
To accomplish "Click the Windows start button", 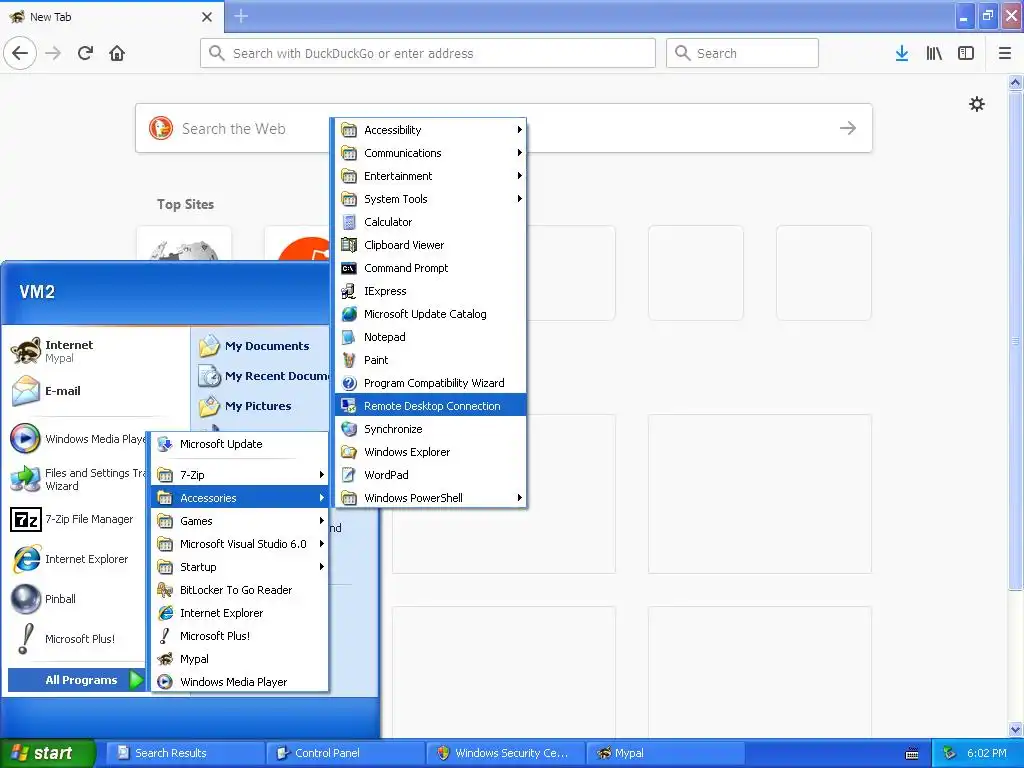I will [x=48, y=753].
